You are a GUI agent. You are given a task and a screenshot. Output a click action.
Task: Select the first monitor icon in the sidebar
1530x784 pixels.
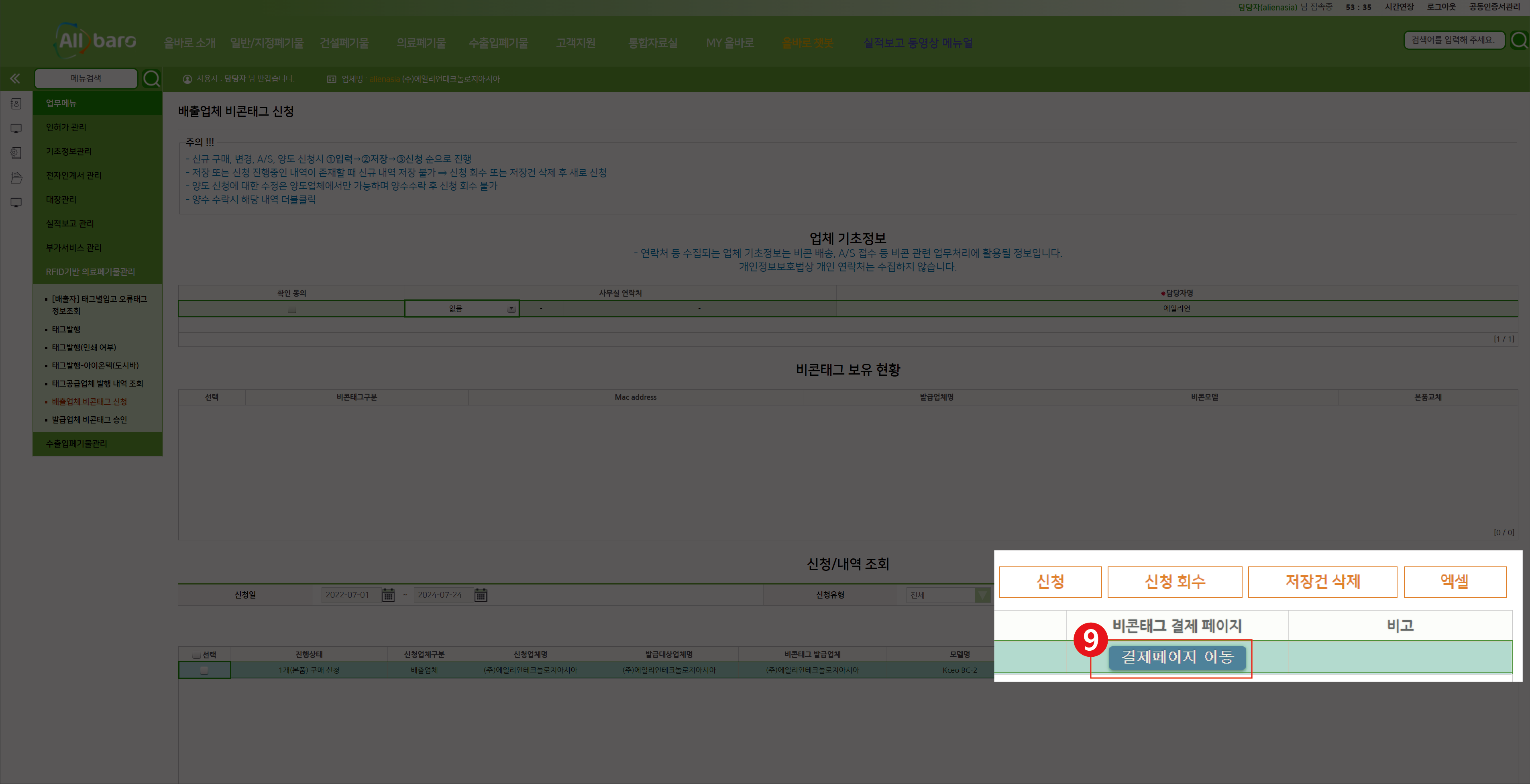(15, 128)
